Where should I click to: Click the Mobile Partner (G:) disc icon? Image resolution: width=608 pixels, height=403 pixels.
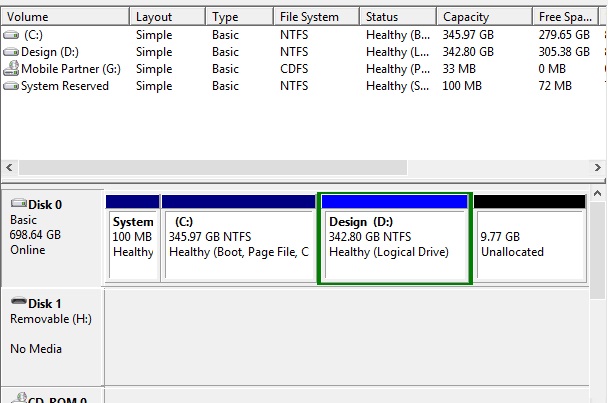click(x=11, y=68)
